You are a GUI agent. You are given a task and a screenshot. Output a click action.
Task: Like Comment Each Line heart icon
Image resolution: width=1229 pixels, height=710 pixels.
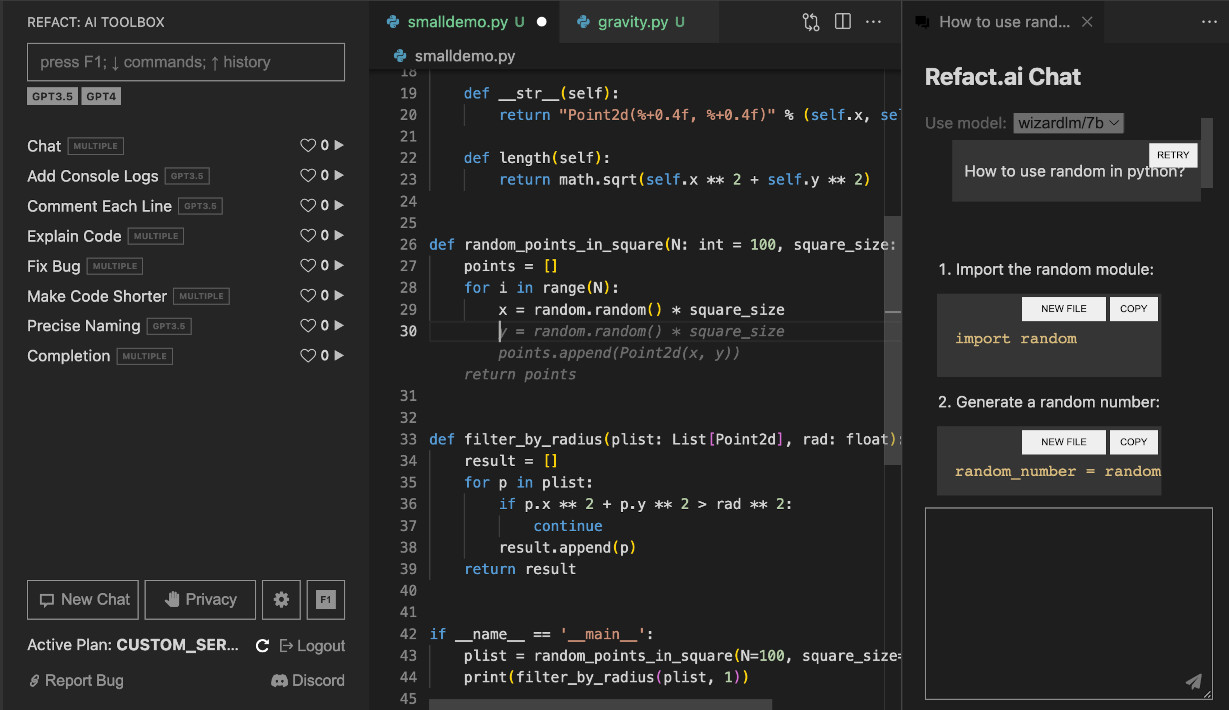[308, 206]
